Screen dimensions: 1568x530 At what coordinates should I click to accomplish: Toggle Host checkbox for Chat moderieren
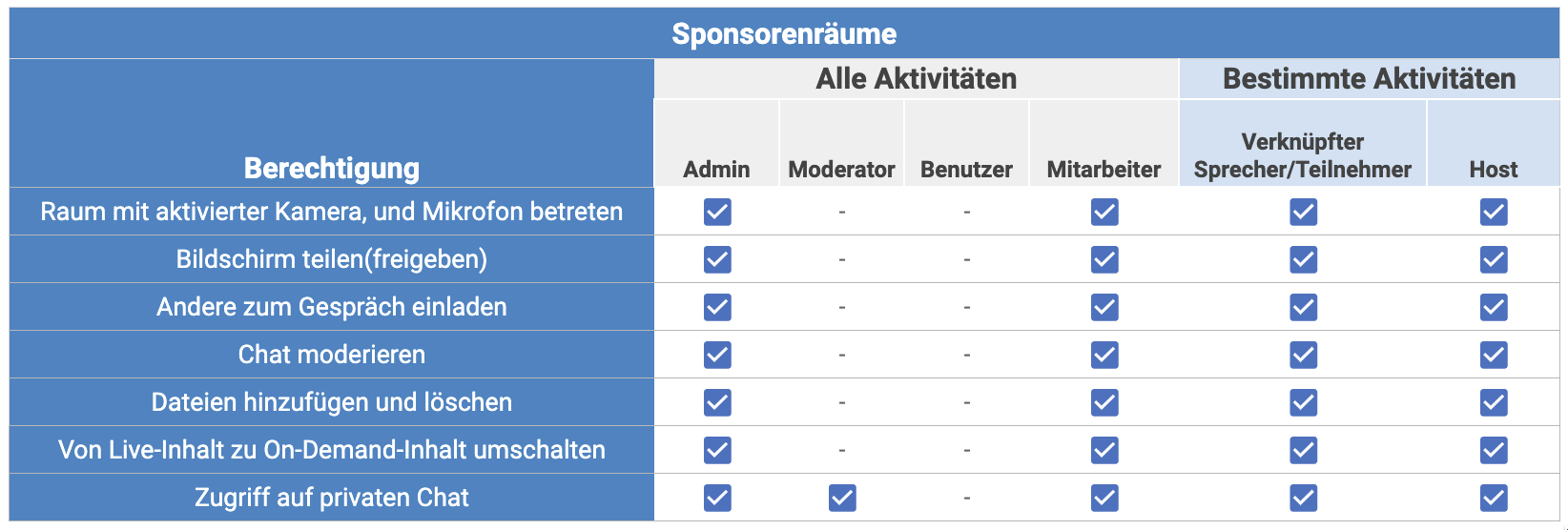(x=1494, y=355)
